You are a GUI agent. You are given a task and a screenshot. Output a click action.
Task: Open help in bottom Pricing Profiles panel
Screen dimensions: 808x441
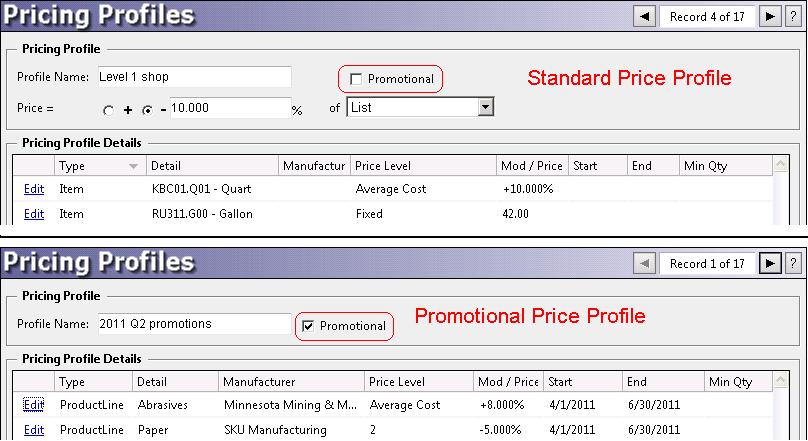pyautogui.click(x=793, y=264)
